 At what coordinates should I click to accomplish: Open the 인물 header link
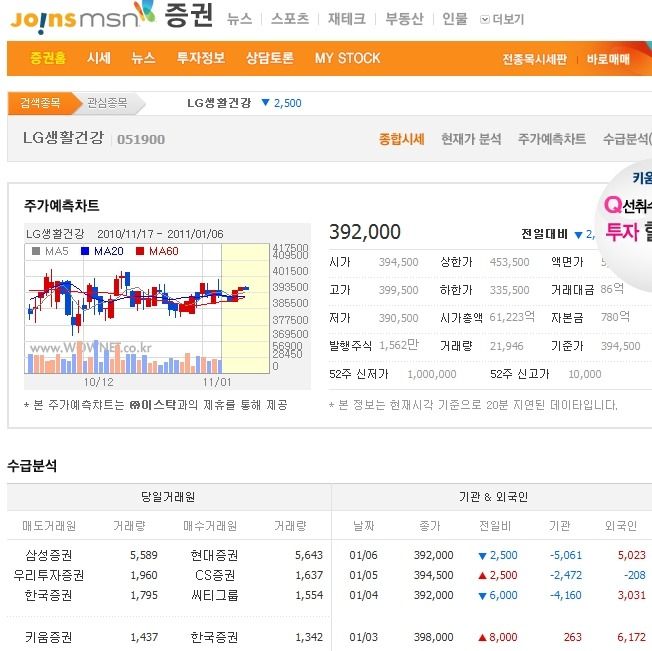[455, 19]
